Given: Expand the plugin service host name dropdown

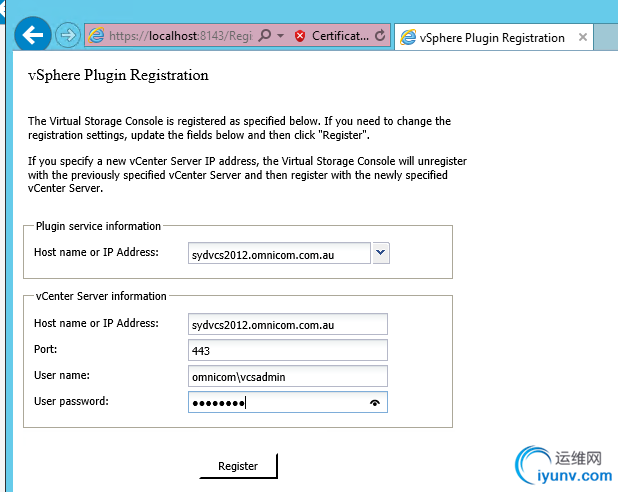Looking at the screenshot, I should click(x=381, y=253).
